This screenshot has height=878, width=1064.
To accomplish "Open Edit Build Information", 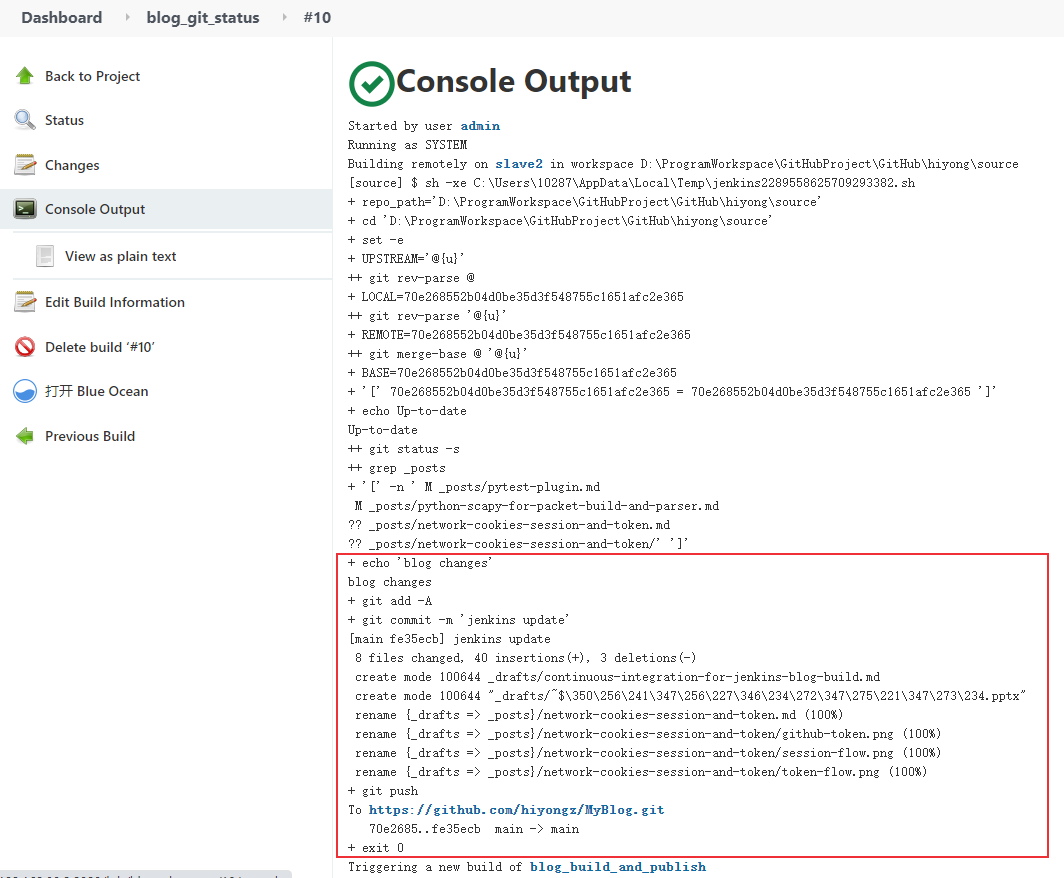I will [115, 302].
